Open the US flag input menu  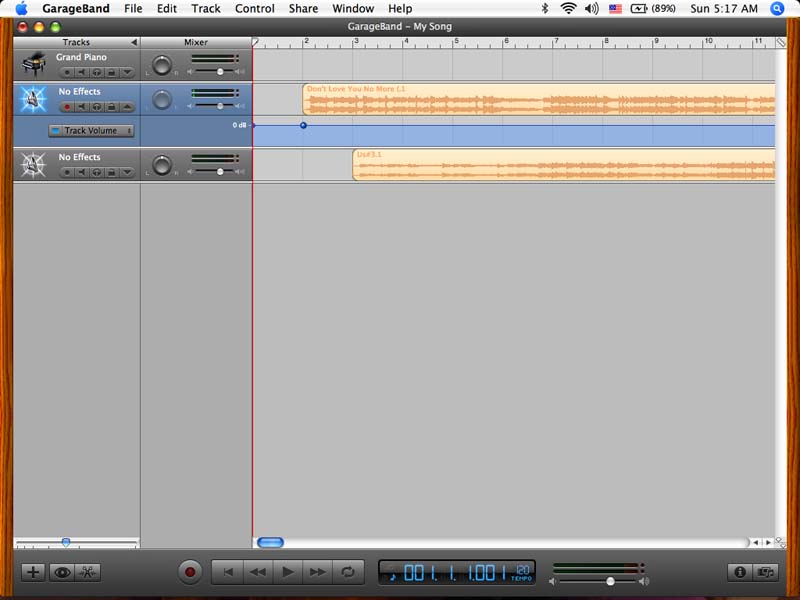coord(615,9)
